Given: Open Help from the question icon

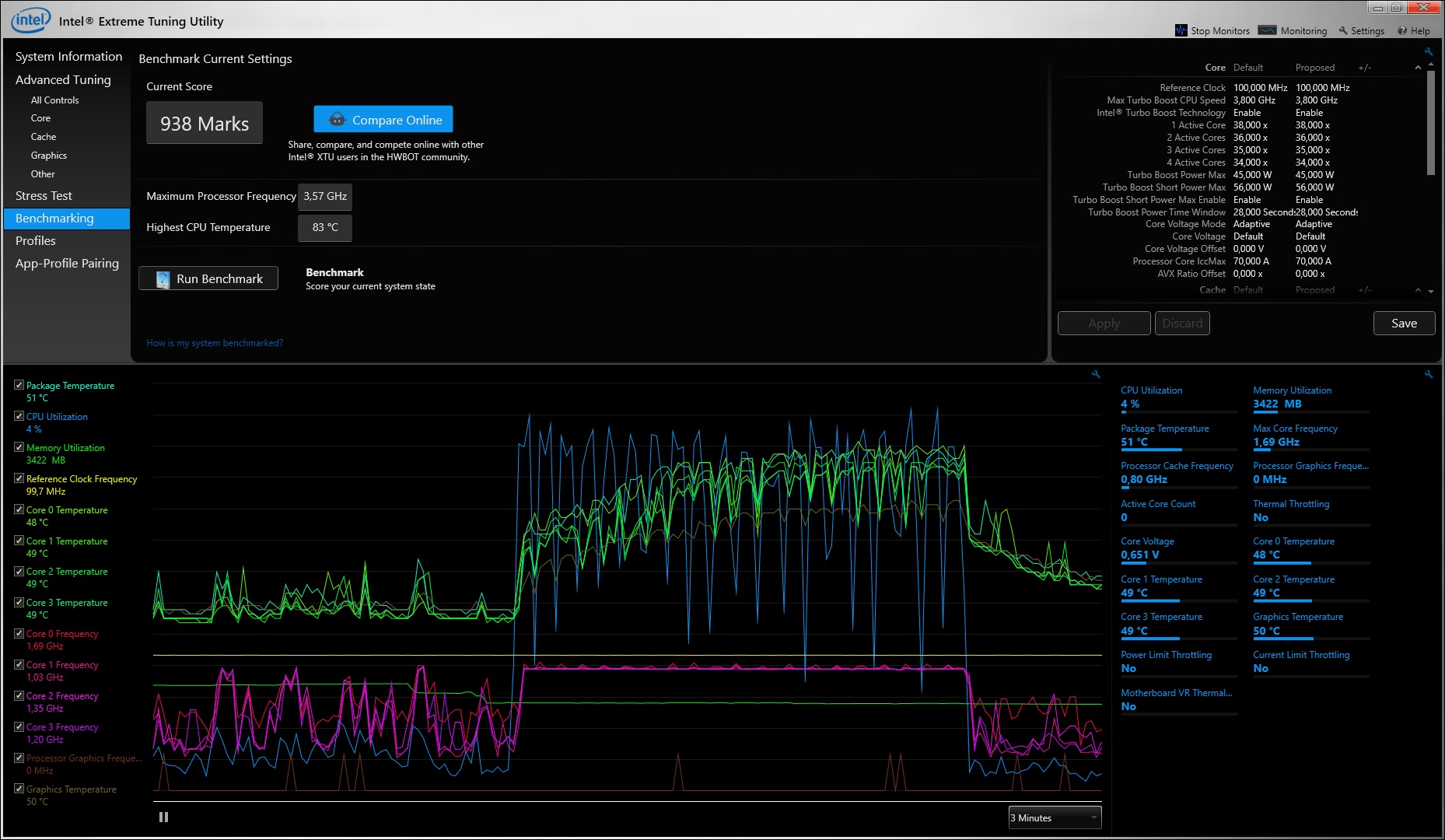Looking at the screenshot, I should 1402,31.
